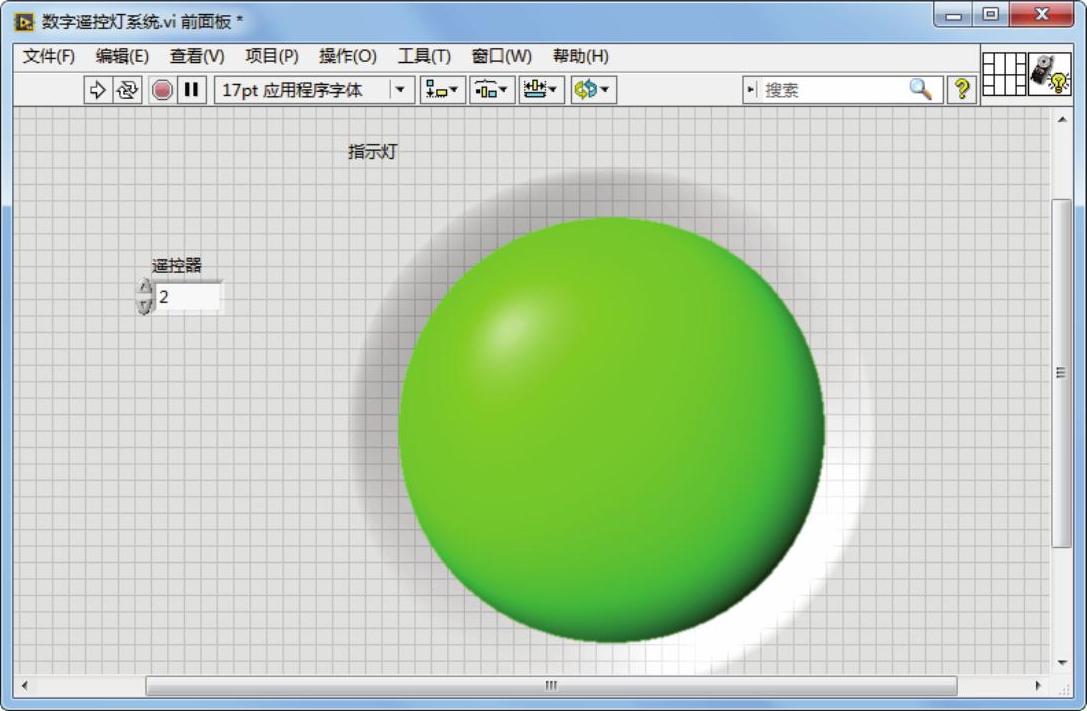
Task: Click the vertical scrollbar thumb
Action: point(1061,373)
